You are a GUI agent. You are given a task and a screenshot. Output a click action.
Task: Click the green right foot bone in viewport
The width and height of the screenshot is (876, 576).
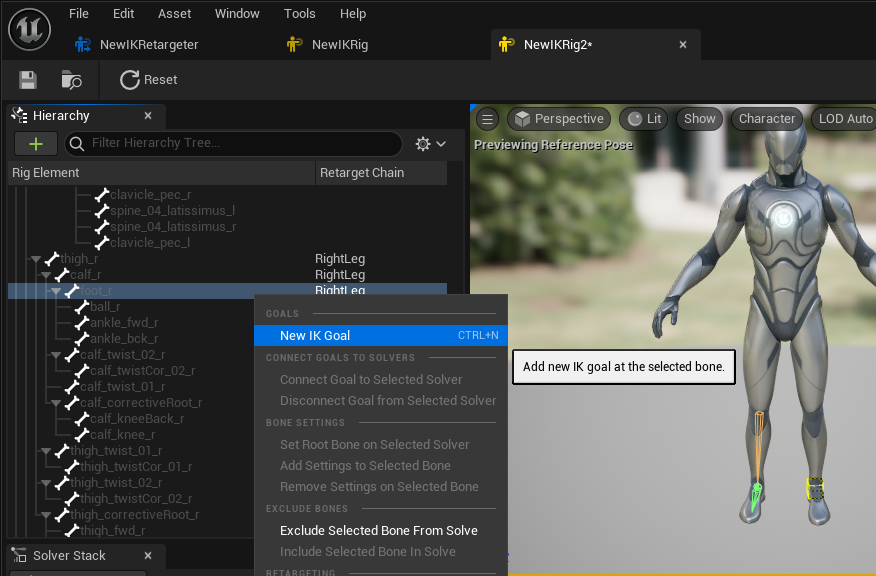[755, 498]
